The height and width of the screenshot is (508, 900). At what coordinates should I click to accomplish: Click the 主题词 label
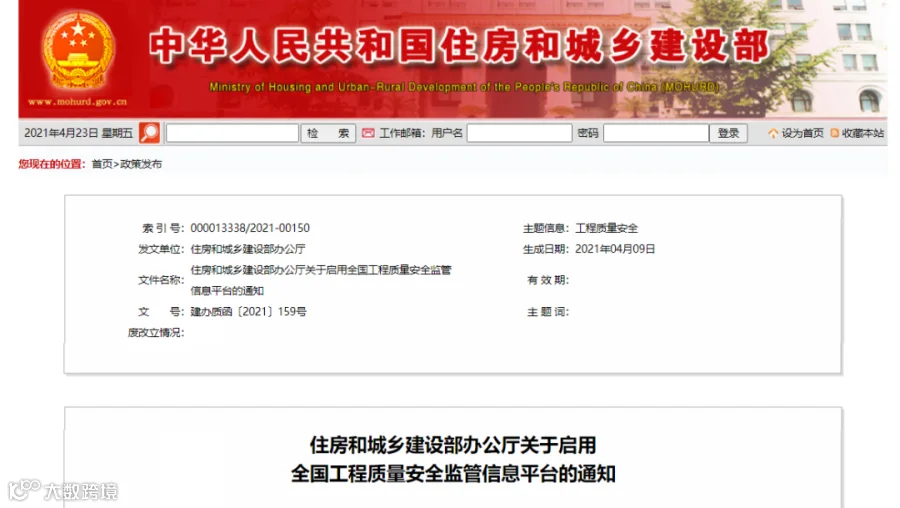point(548,312)
